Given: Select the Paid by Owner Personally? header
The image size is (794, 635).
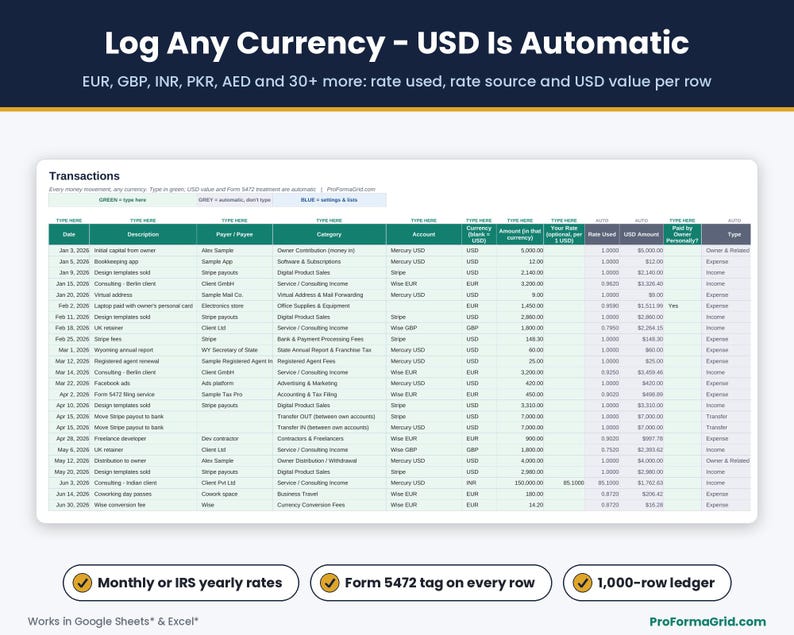Looking at the screenshot, I should (682, 234).
